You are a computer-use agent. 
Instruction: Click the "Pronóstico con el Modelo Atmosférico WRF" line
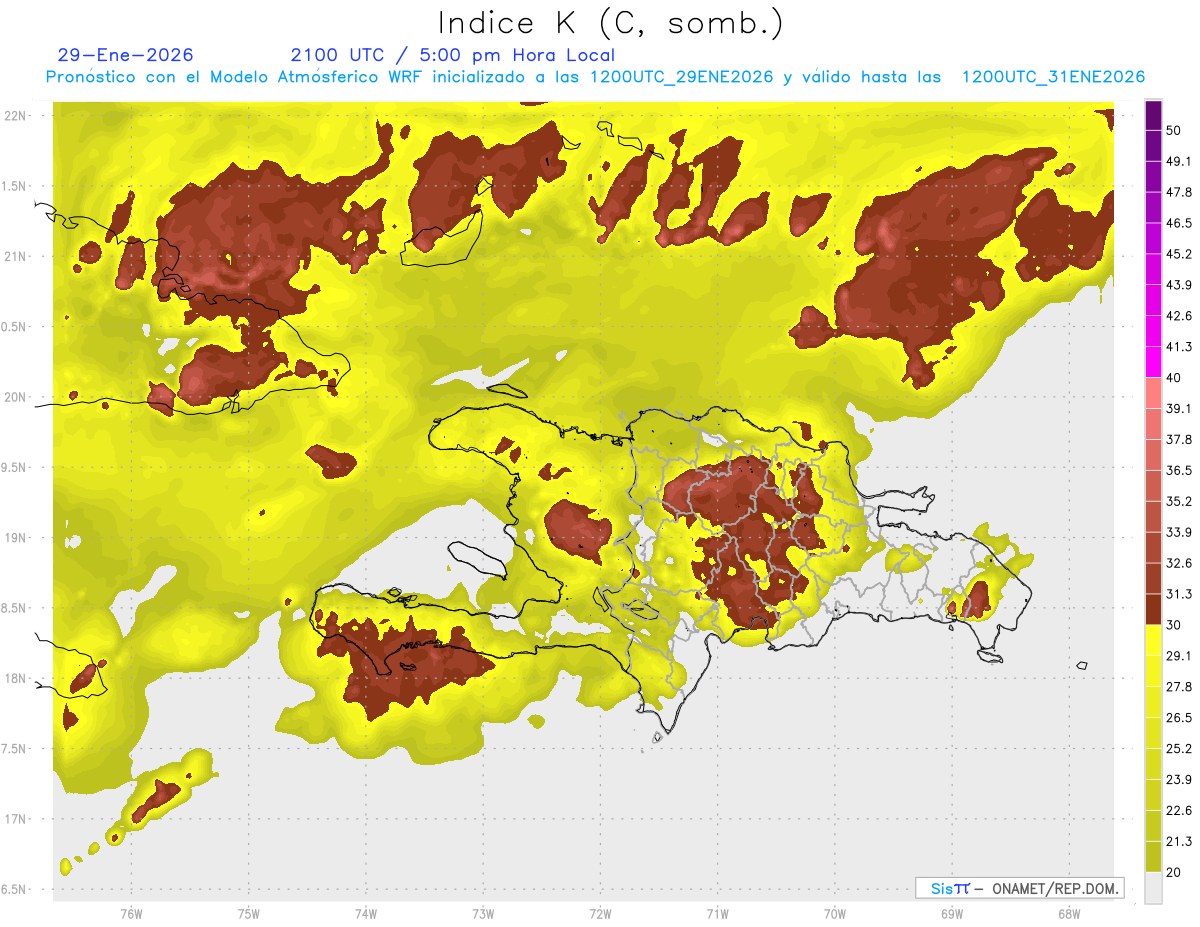pos(596,77)
